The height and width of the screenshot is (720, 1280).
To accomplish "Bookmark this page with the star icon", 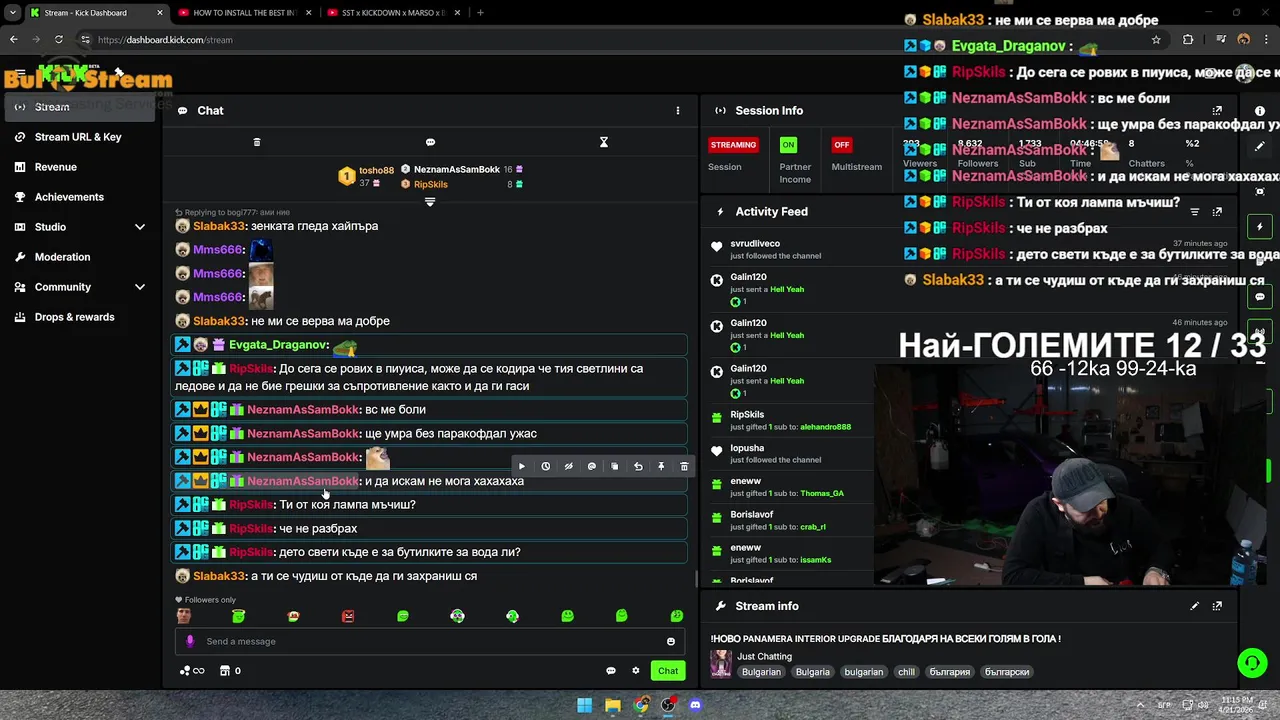I will [x=1156, y=40].
